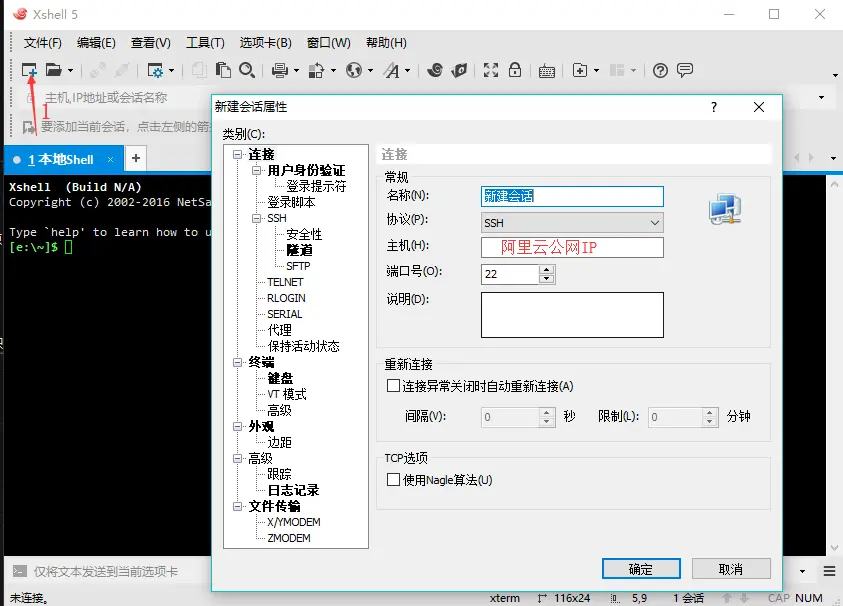Collapse the 连接 tree node
843x606 pixels.
237,154
